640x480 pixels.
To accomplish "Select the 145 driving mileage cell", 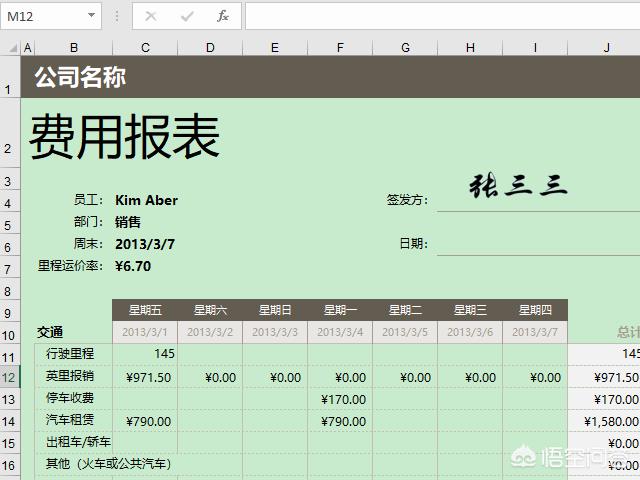I will pyautogui.click(x=145, y=354).
